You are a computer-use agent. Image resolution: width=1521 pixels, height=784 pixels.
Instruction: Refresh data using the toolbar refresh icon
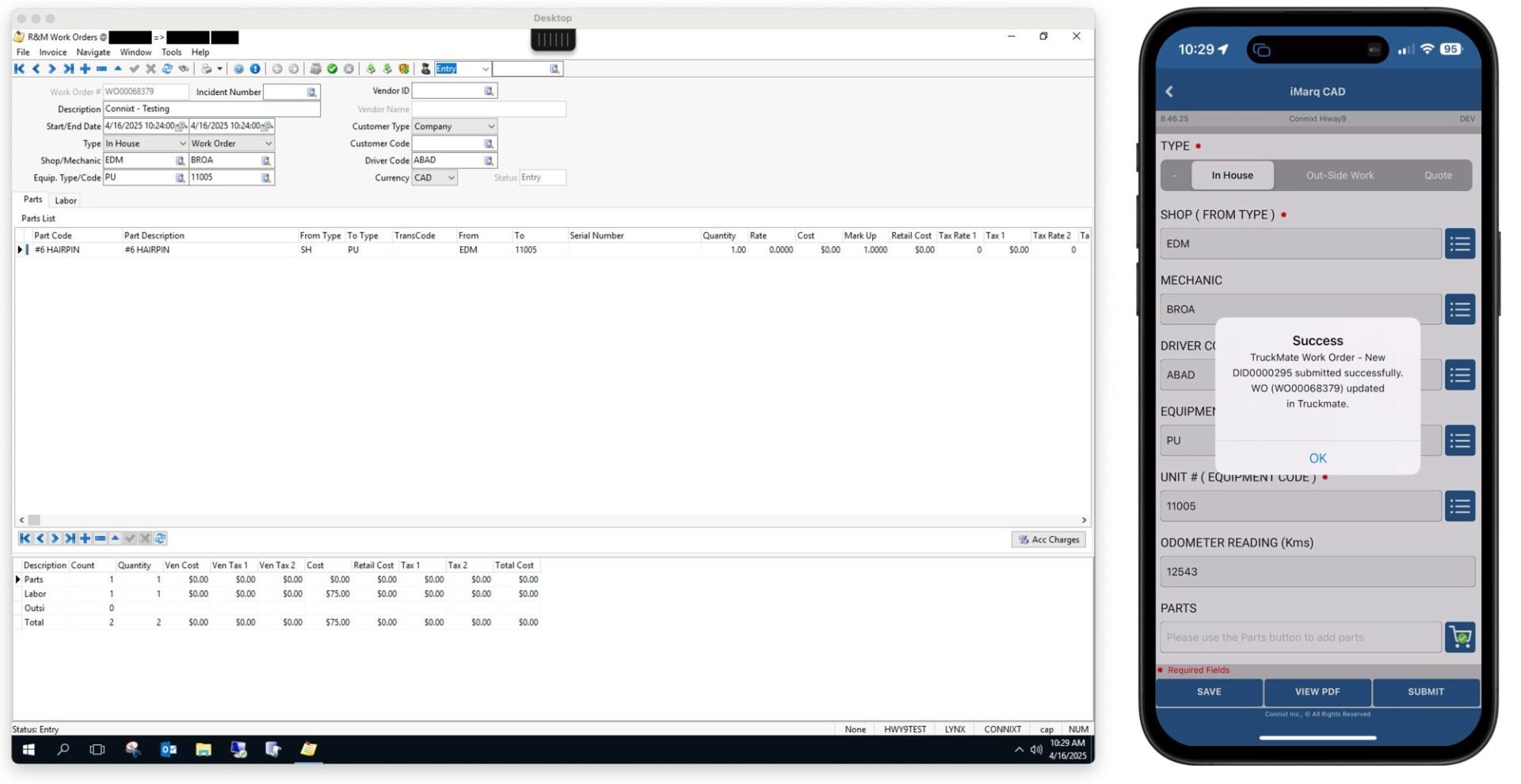click(167, 69)
